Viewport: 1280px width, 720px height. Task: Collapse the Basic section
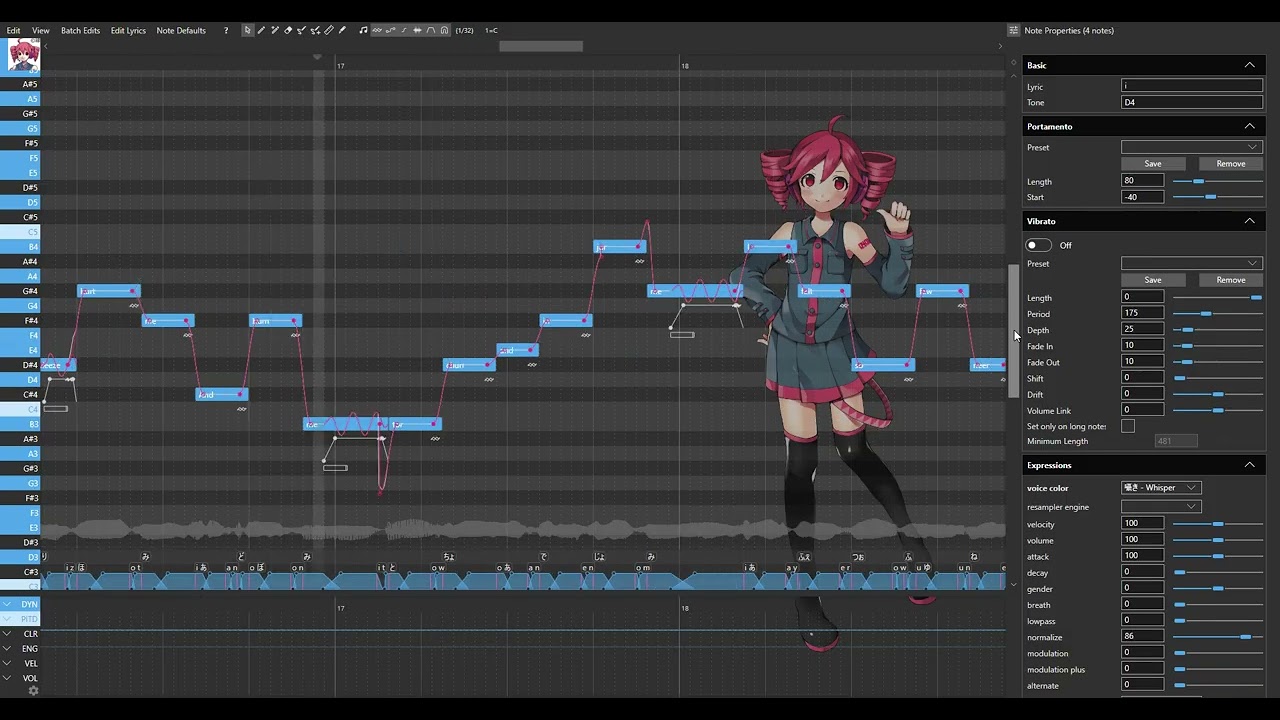pyautogui.click(x=1249, y=65)
